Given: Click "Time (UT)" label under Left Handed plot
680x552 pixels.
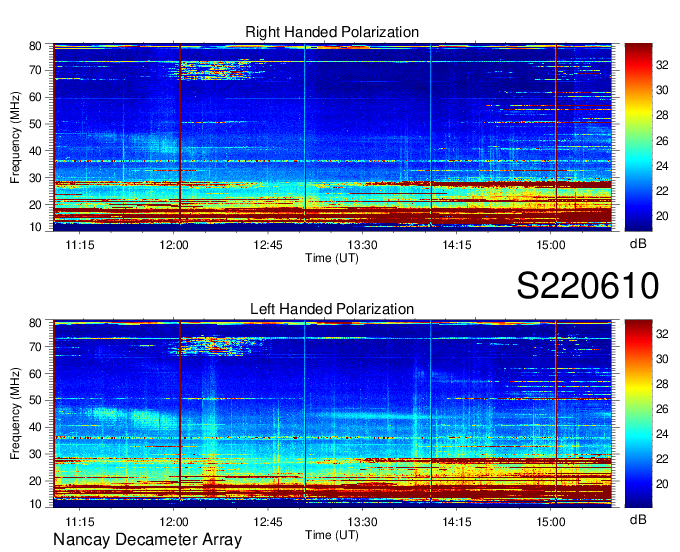Looking at the screenshot, I should (332, 535).
